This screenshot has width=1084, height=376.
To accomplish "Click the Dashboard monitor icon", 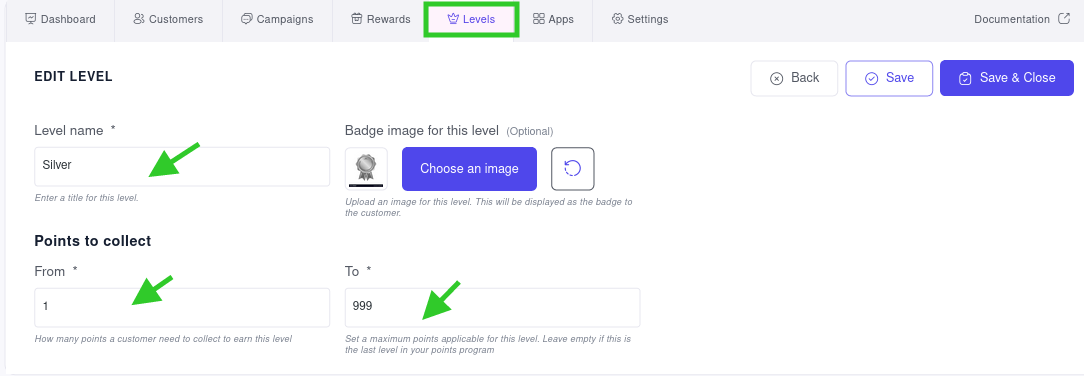I will pos(30,19).
